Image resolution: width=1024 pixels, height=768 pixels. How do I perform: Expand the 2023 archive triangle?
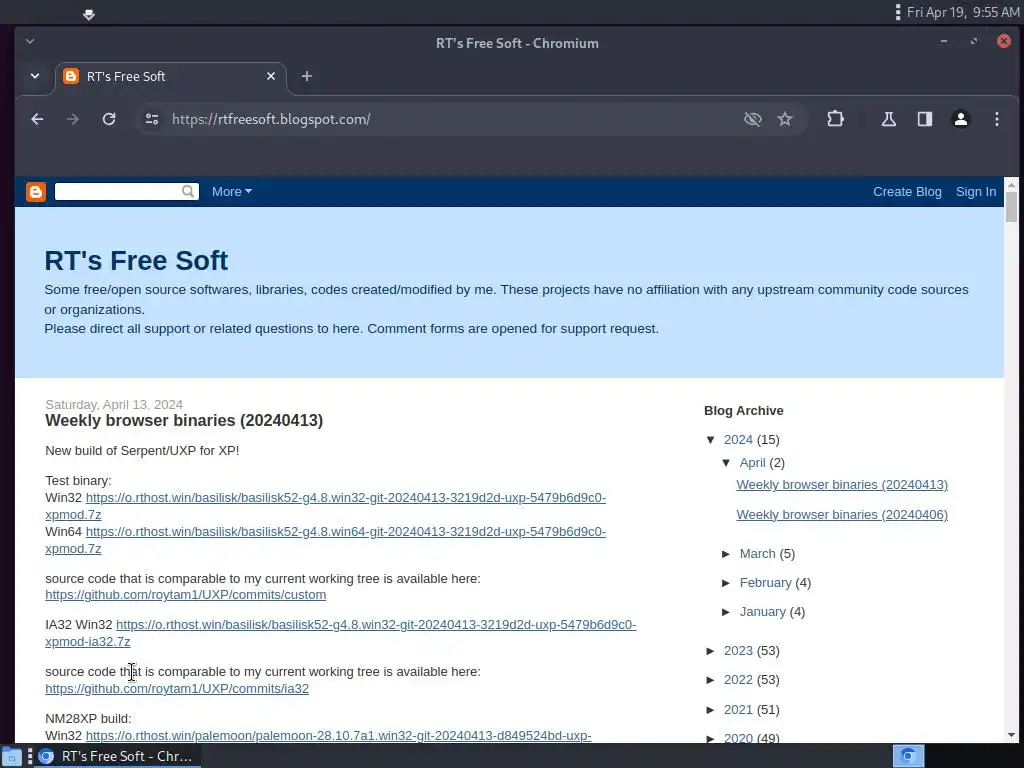(x=711, y=651)
